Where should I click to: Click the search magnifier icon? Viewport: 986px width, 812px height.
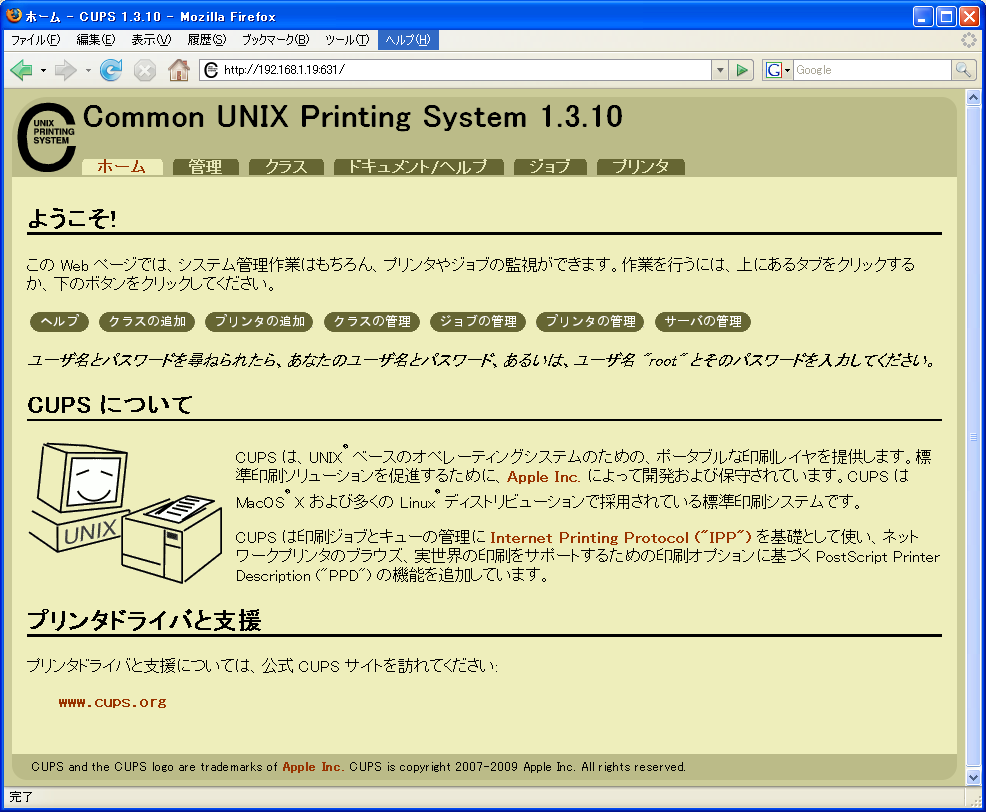coord(963,70)
